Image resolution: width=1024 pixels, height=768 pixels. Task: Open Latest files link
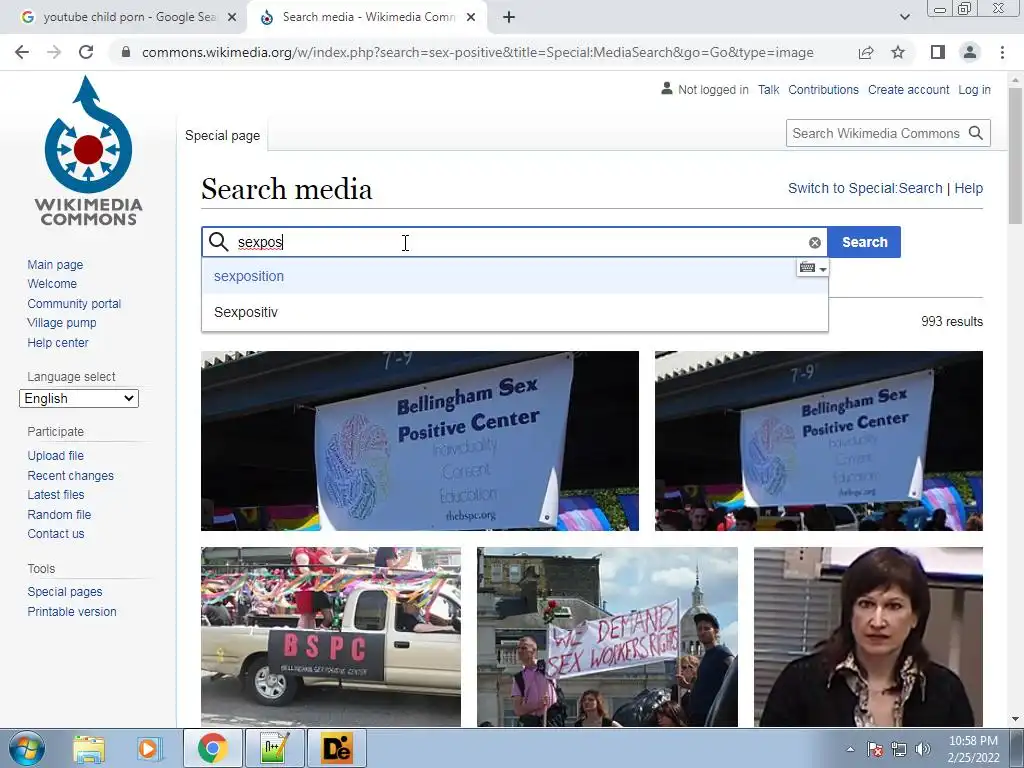point(56,494)
